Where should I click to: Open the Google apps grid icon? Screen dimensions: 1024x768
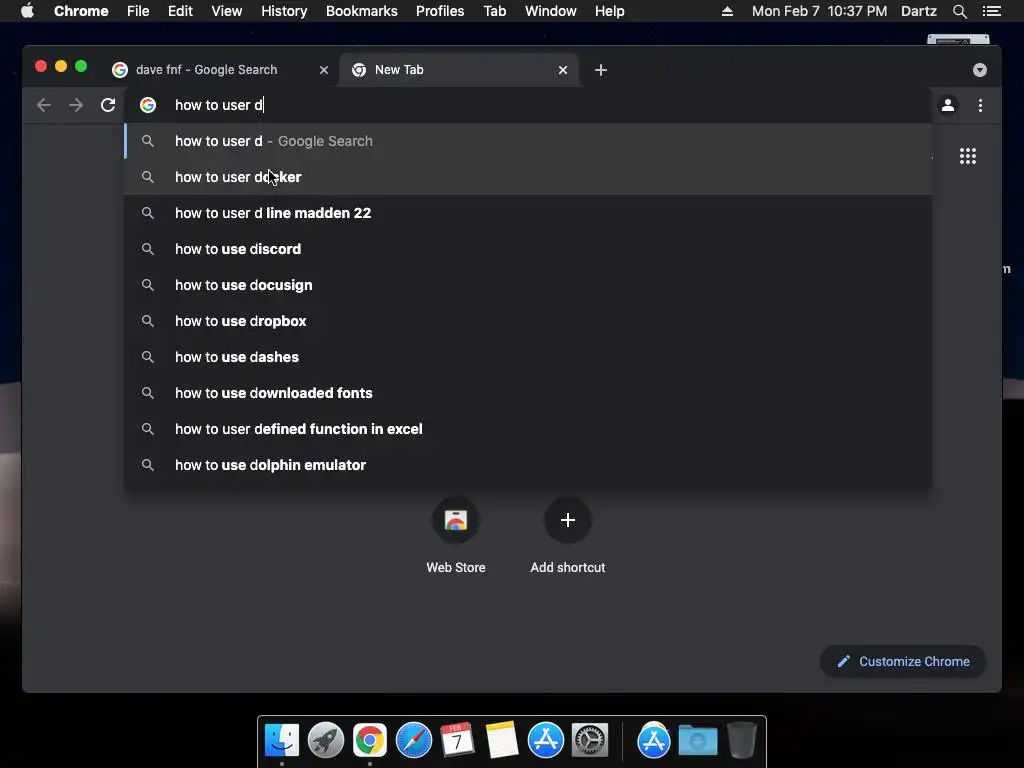coord(968,156)
